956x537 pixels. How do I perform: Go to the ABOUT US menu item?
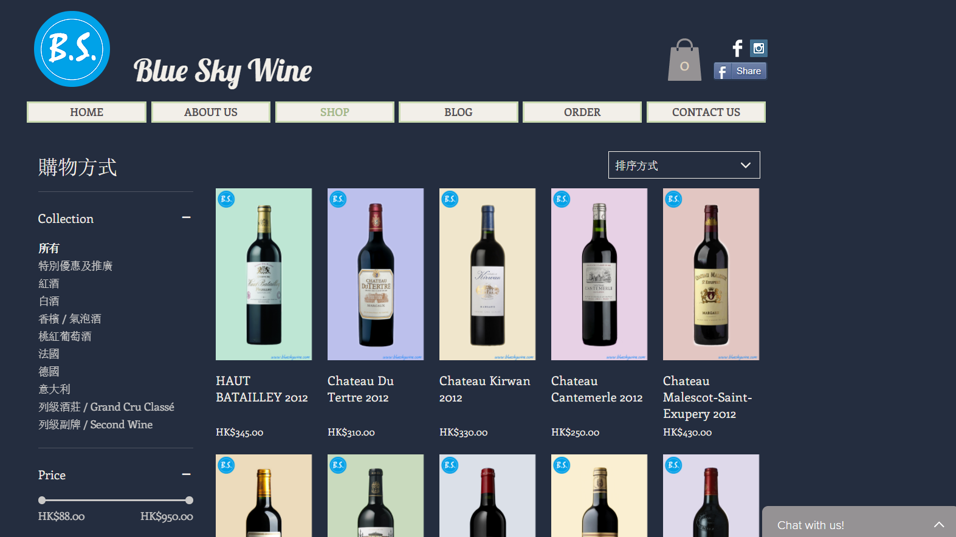click(211, 112)
